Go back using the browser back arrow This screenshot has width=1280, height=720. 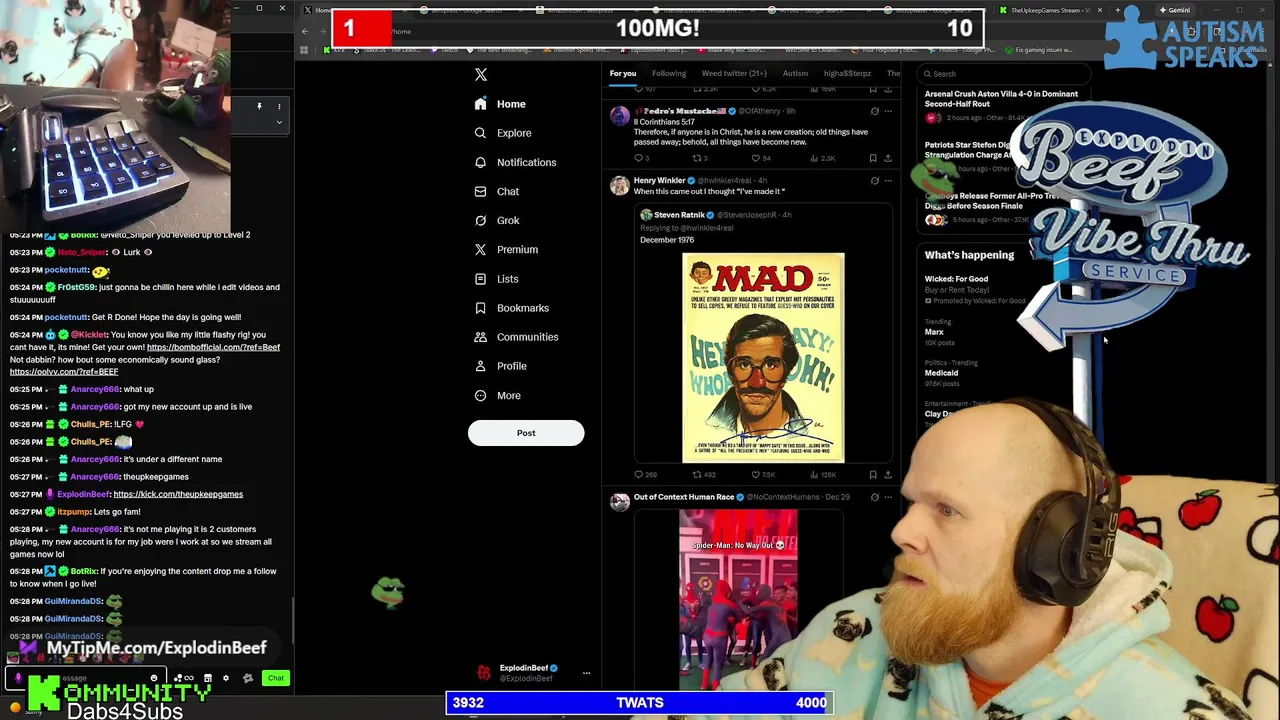pos(305,31)
